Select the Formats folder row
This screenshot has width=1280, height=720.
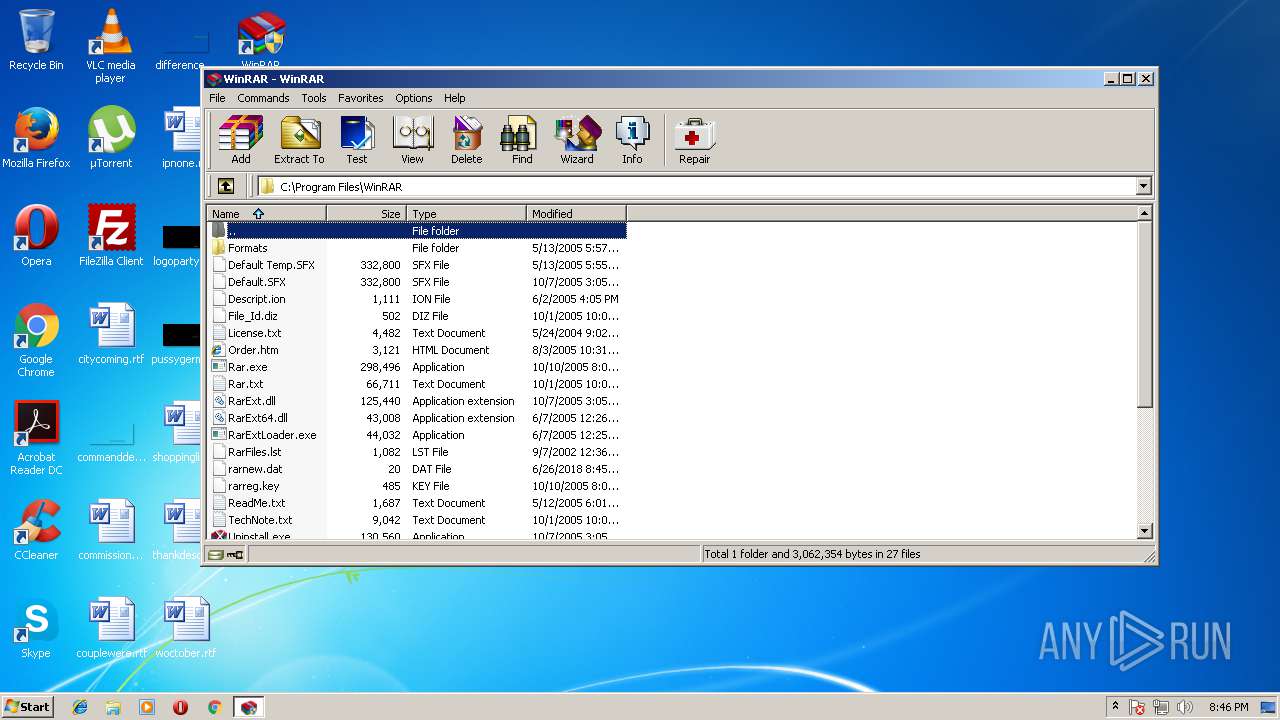click(x=417, y=248)
